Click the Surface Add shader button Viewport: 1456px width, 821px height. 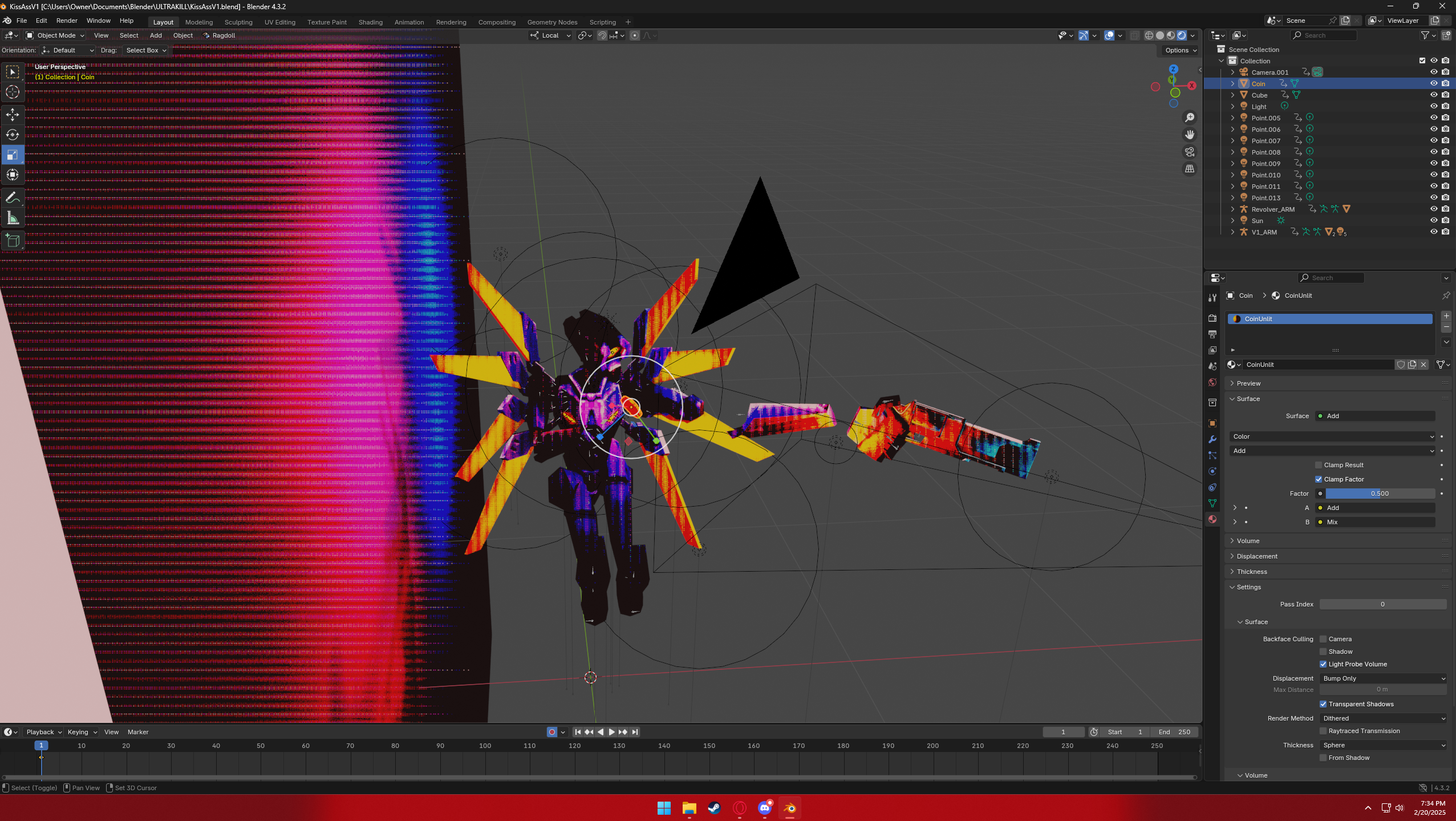click(x=1375, y=416)
